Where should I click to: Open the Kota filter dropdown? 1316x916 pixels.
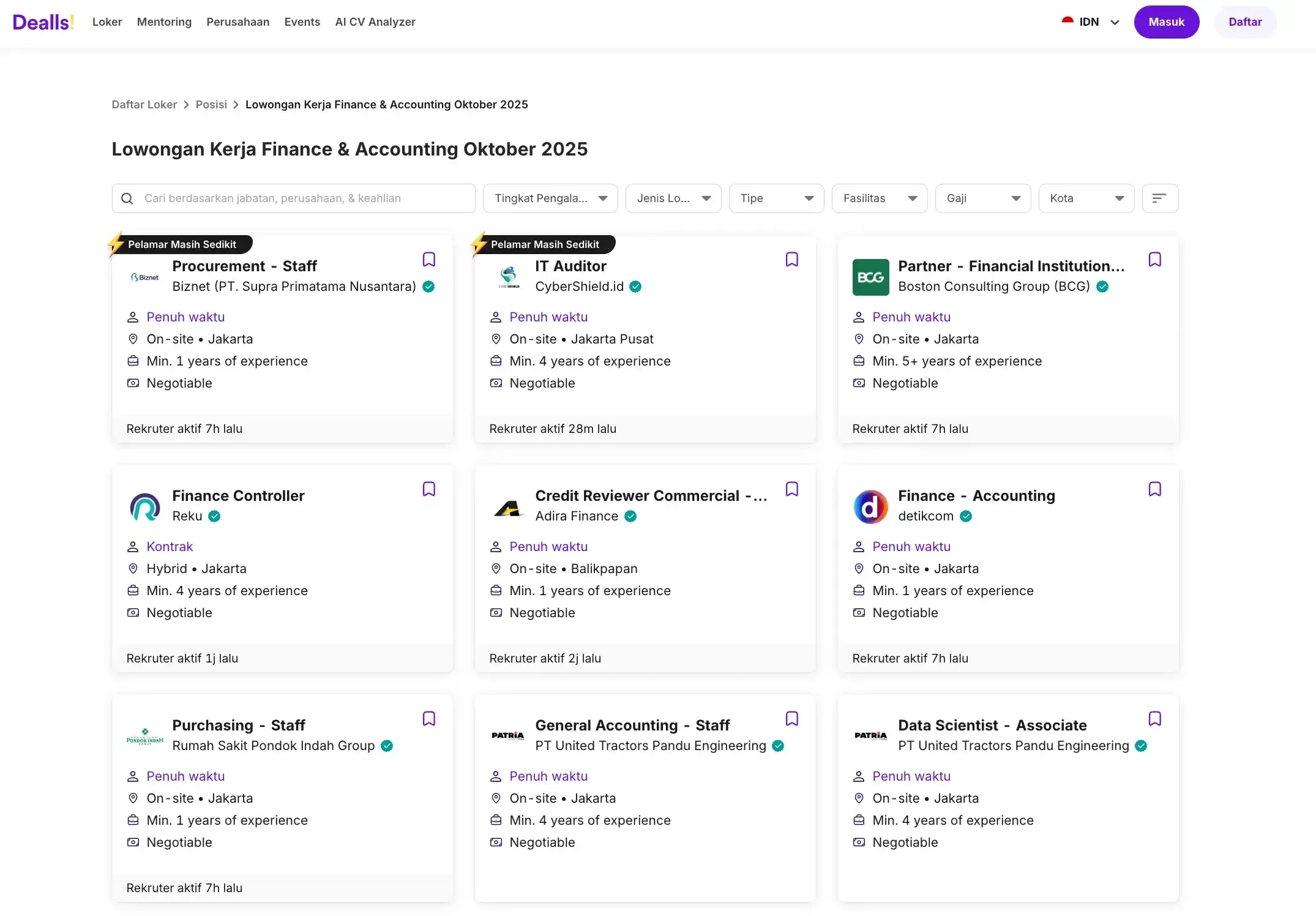[x=1086, y=198]
